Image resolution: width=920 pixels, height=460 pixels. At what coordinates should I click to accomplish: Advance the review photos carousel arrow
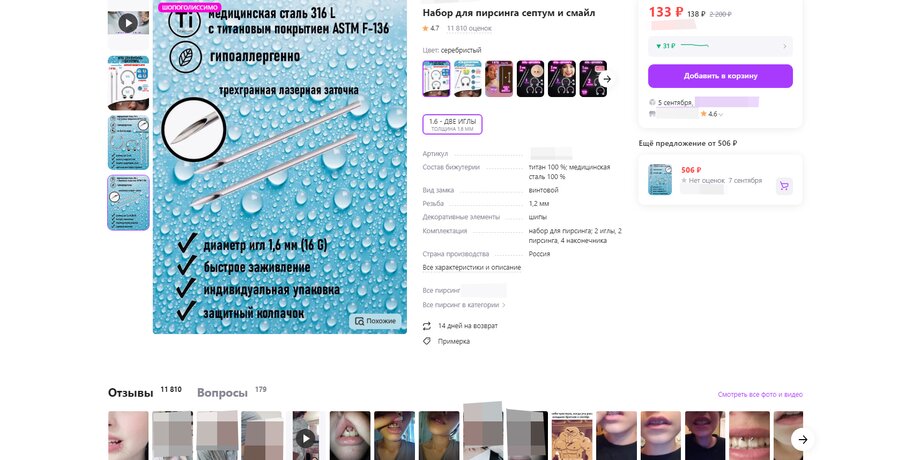[803, 439]
